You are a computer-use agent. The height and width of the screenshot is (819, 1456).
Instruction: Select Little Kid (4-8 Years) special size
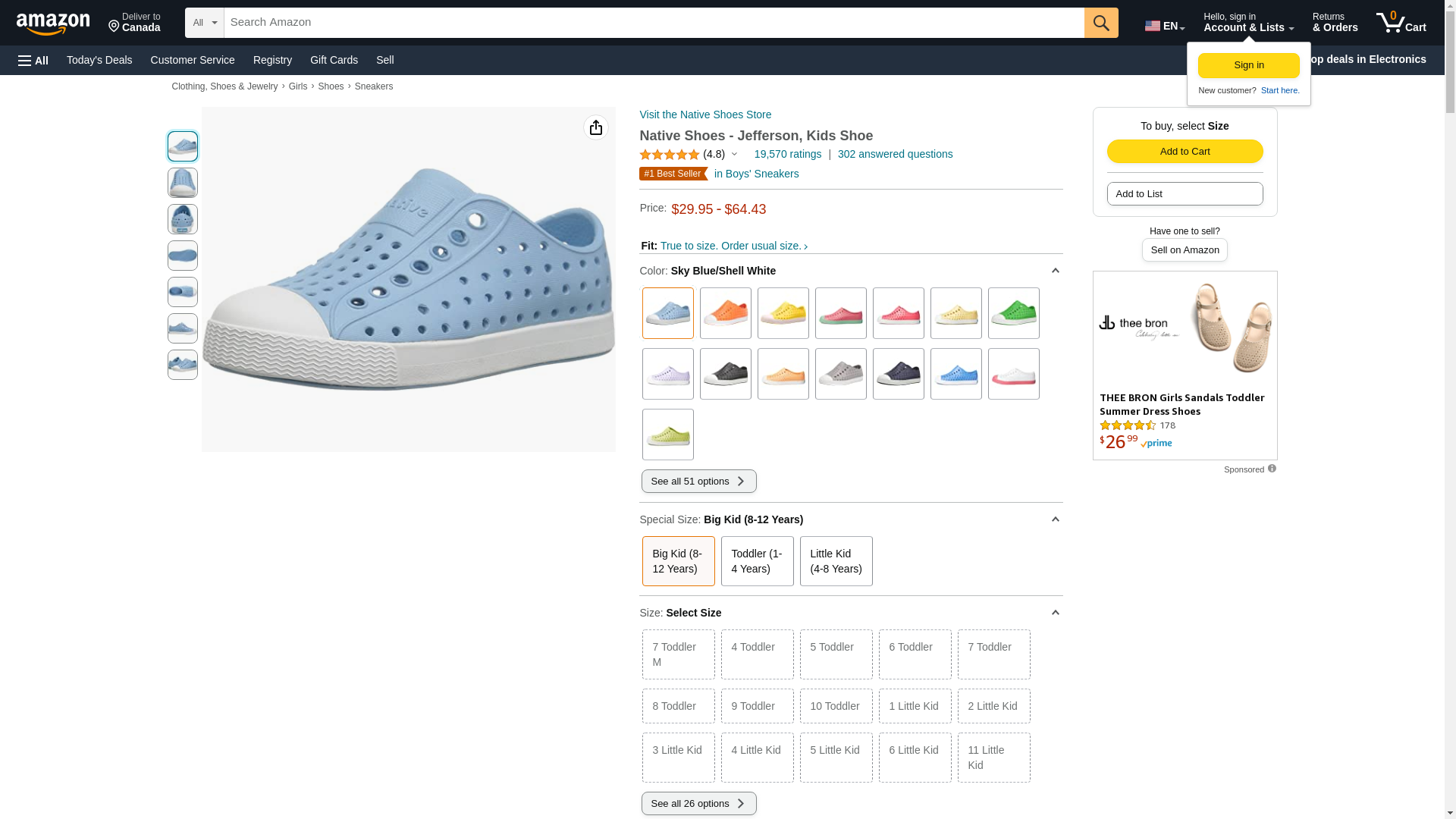pos(836,561)
